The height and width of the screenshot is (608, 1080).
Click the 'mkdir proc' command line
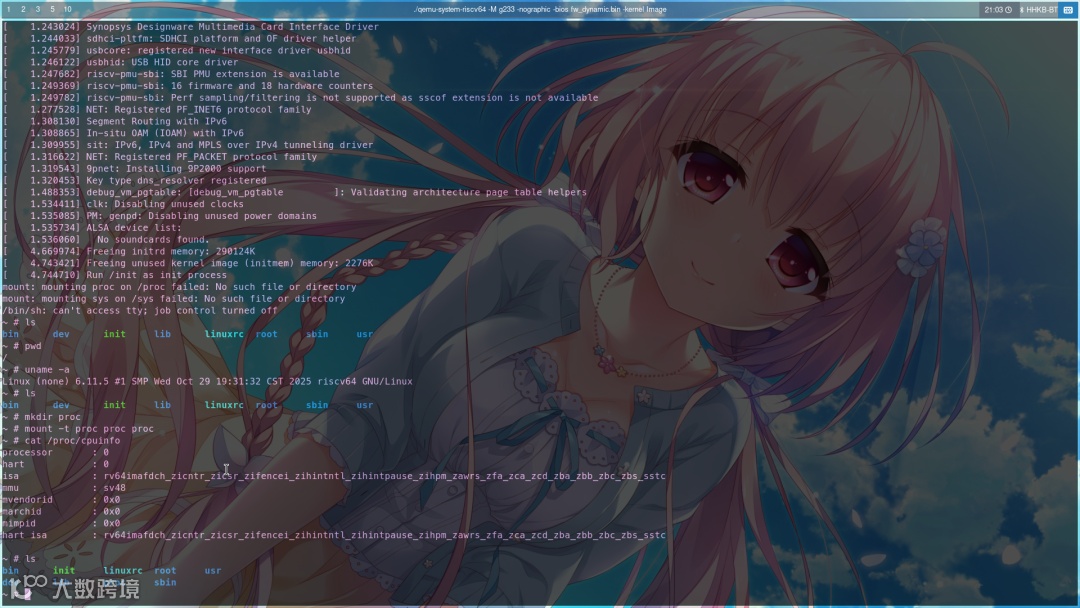41,417
